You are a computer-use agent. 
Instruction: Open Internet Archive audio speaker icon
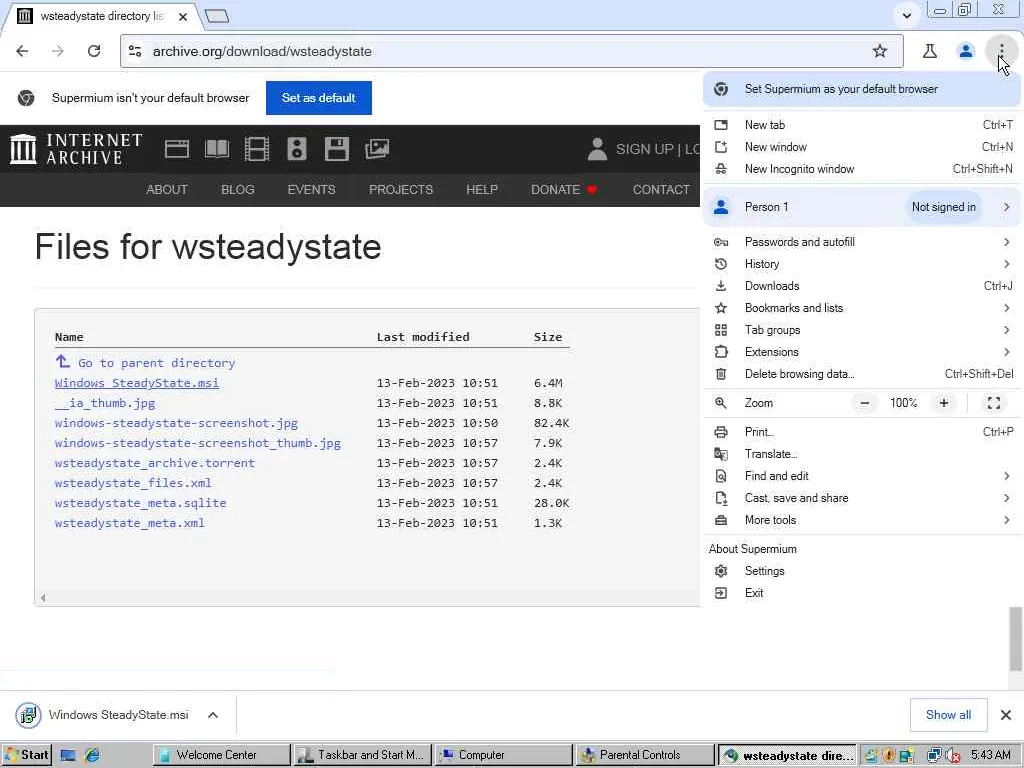(296, 149)
